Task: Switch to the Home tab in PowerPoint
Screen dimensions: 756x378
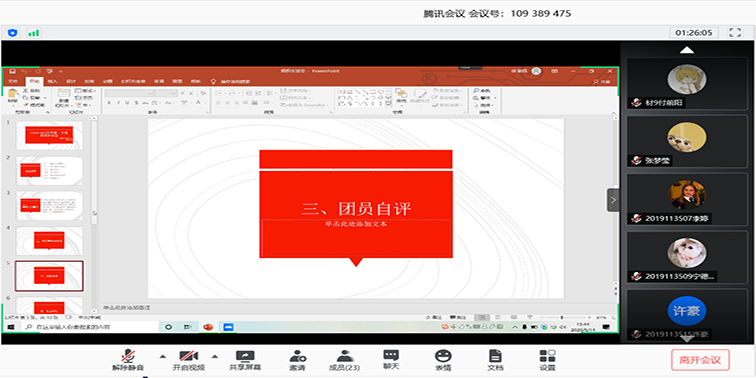Action: 34,81
